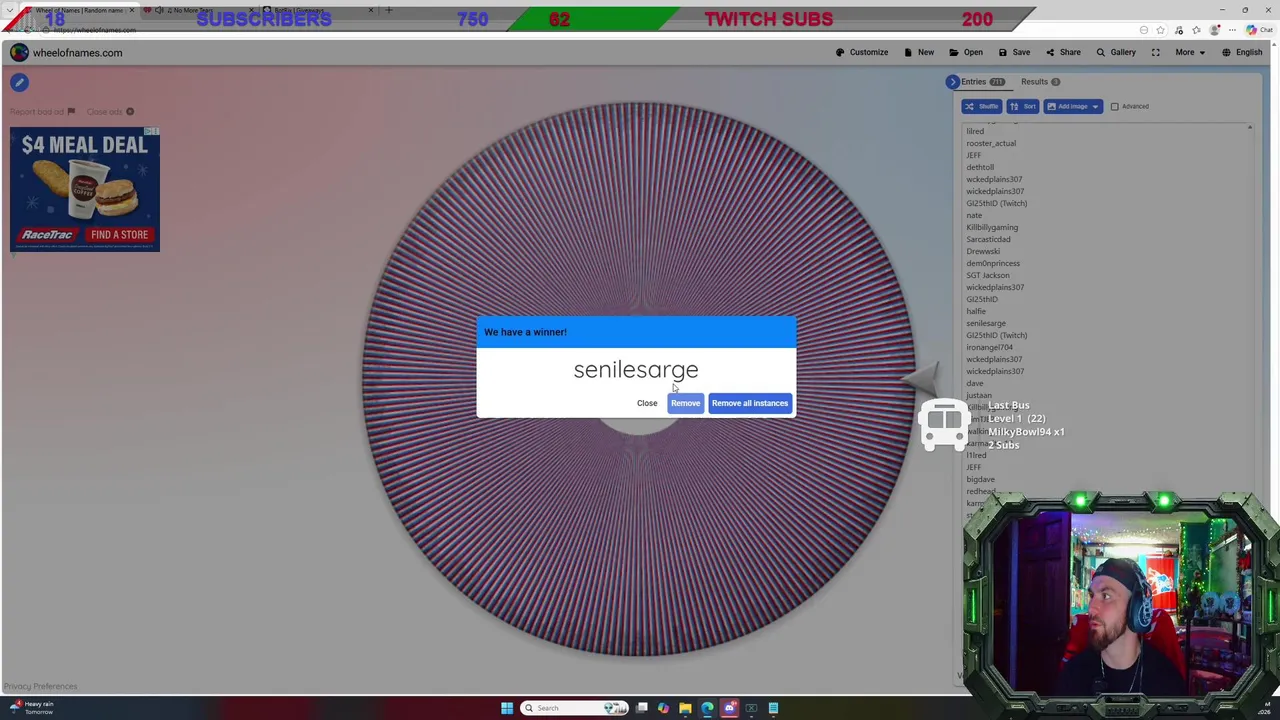The width and height of the screenshot is (1280, 720).
Task: Select entry nate in list
Action: click(x=974, y=215)
